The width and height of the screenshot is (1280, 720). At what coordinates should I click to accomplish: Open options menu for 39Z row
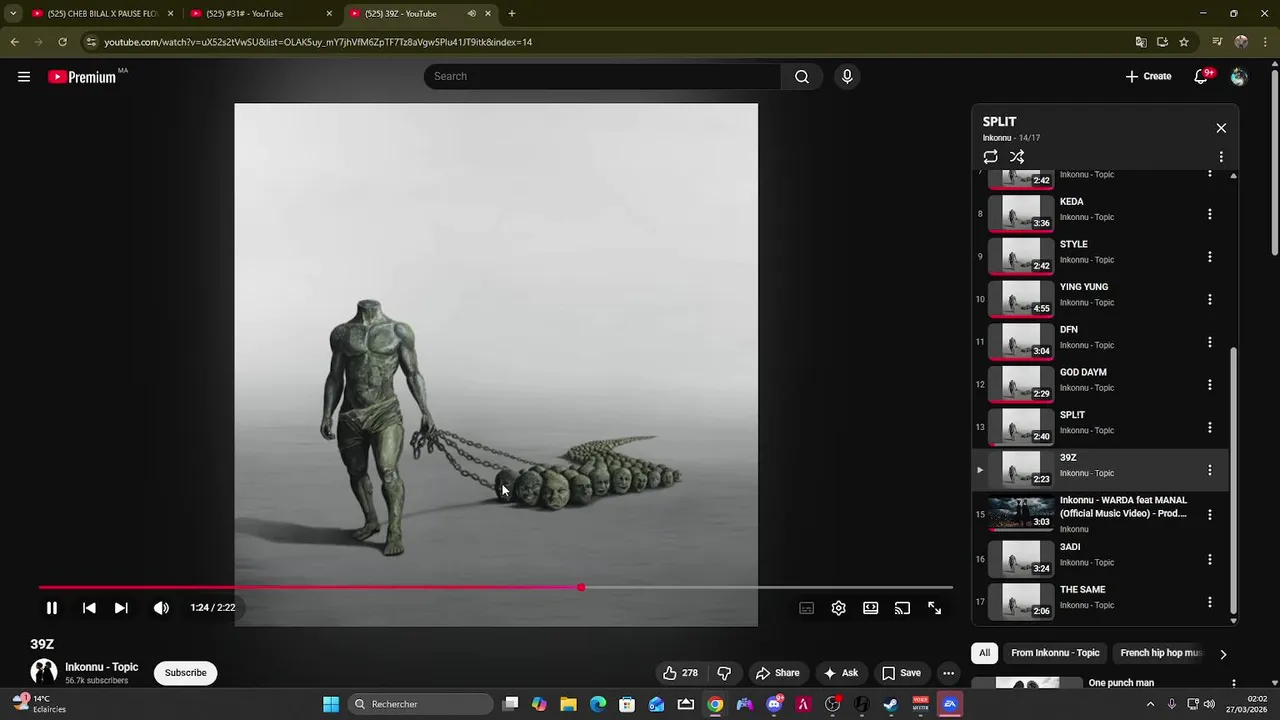tap(1210, 470)
